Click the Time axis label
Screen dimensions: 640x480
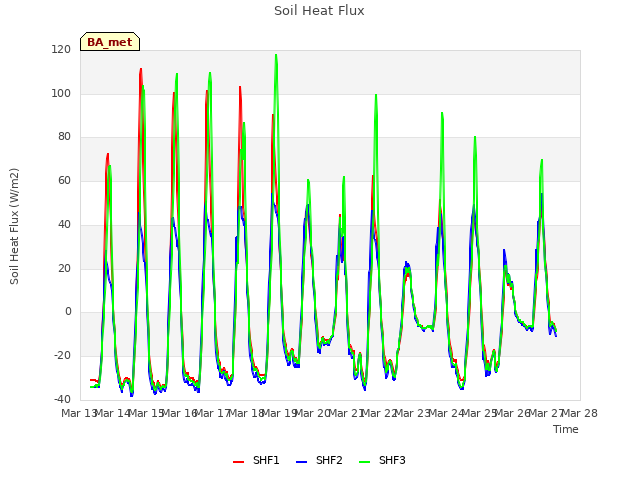coord(566,429)
